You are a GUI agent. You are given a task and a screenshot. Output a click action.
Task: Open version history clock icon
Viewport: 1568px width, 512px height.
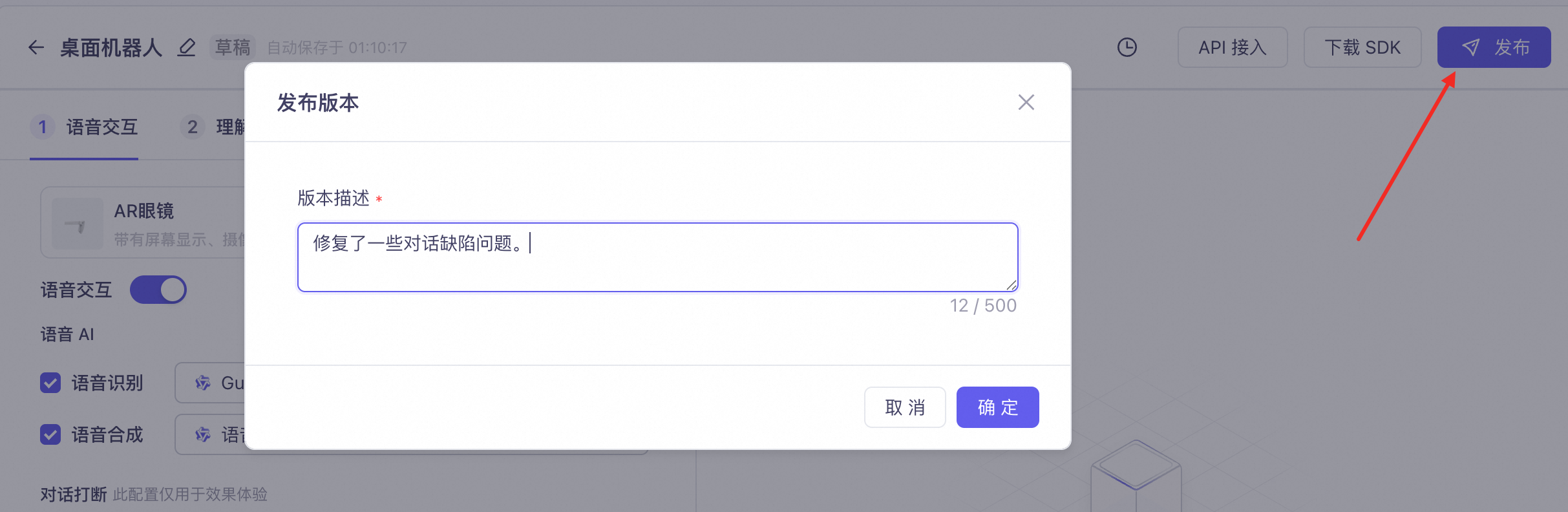1127,47
